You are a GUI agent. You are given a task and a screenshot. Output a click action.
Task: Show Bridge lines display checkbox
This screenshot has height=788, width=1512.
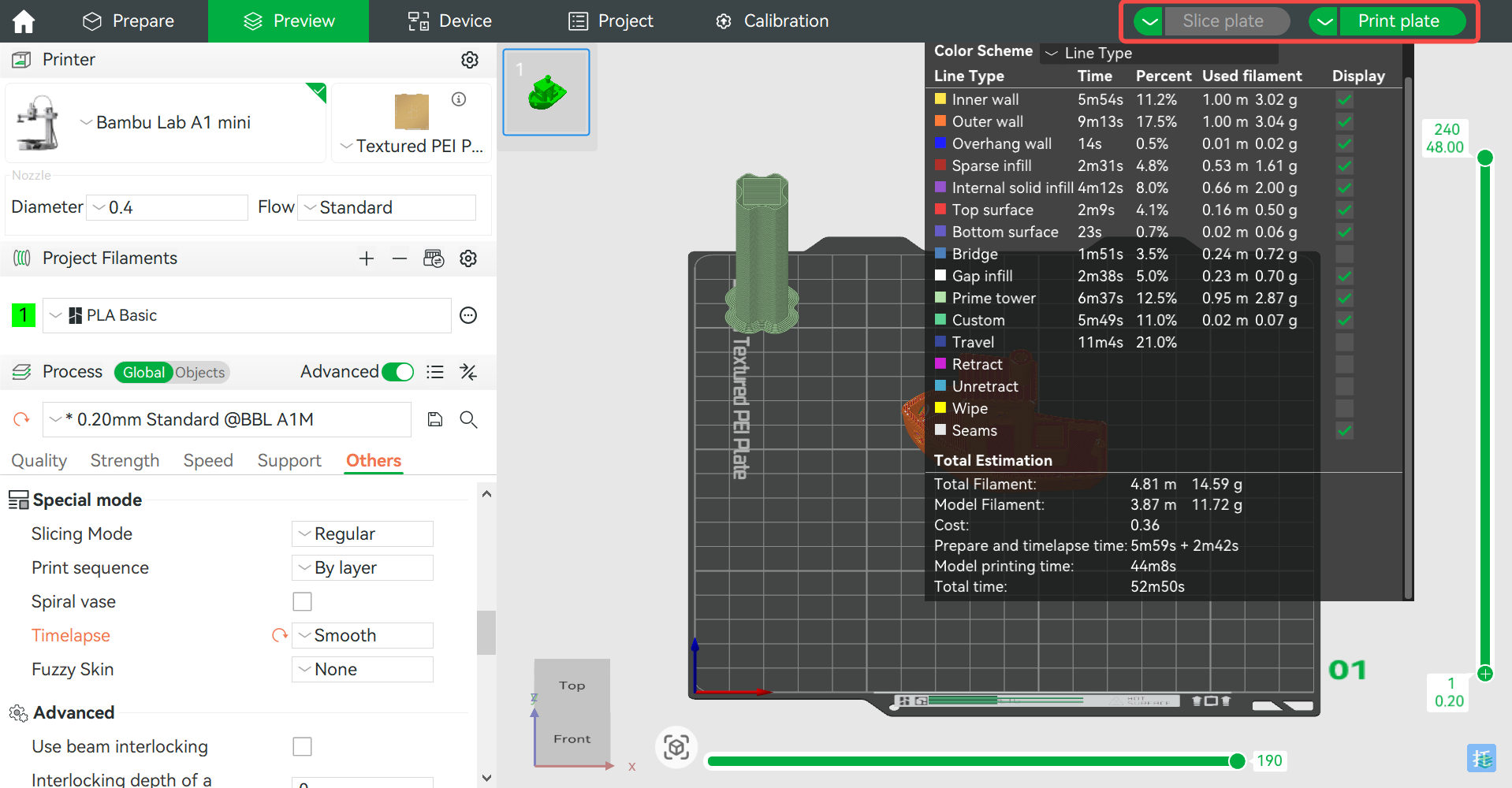click(1345, 255)
